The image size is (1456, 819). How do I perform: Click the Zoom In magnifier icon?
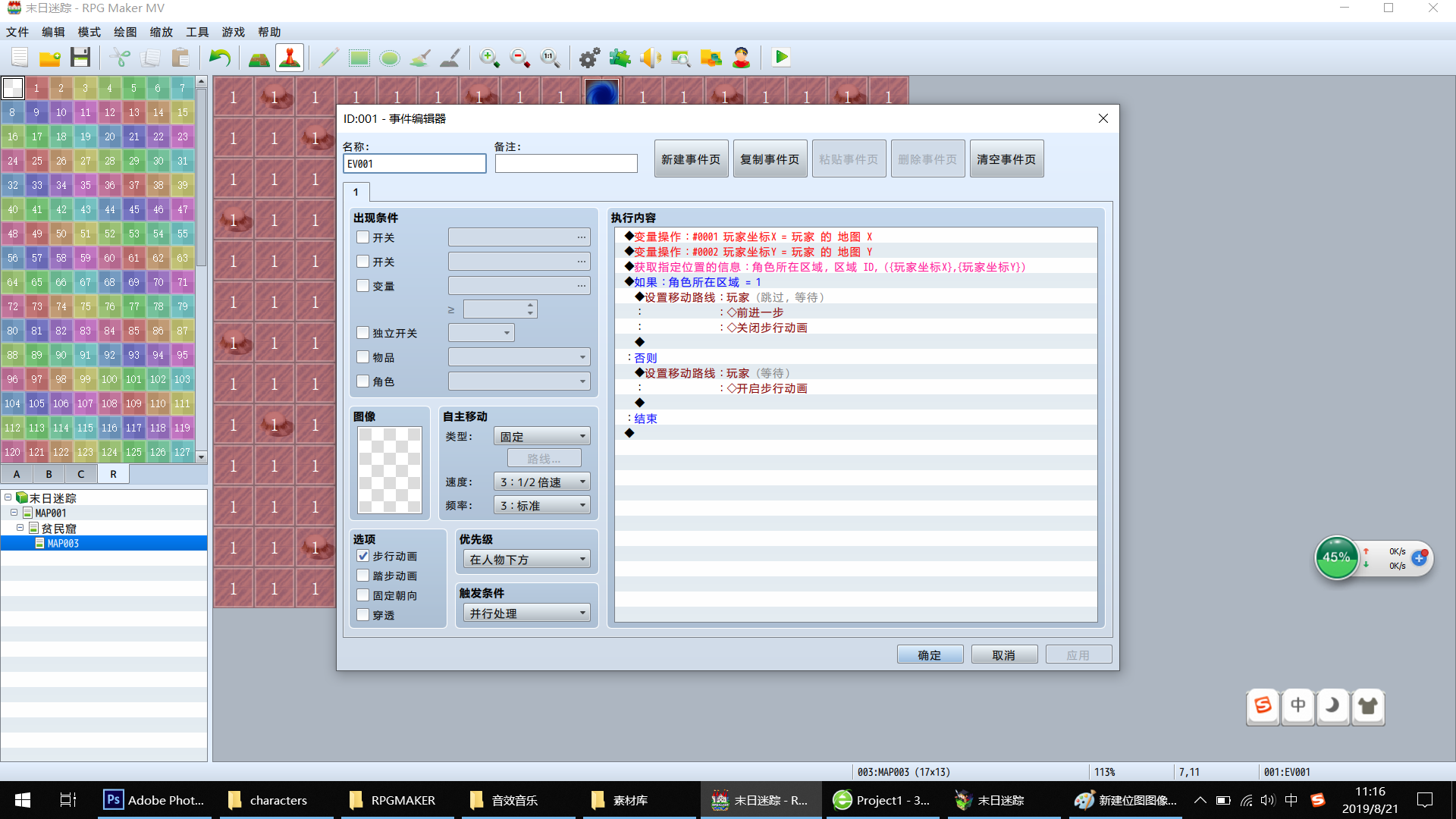490,58
